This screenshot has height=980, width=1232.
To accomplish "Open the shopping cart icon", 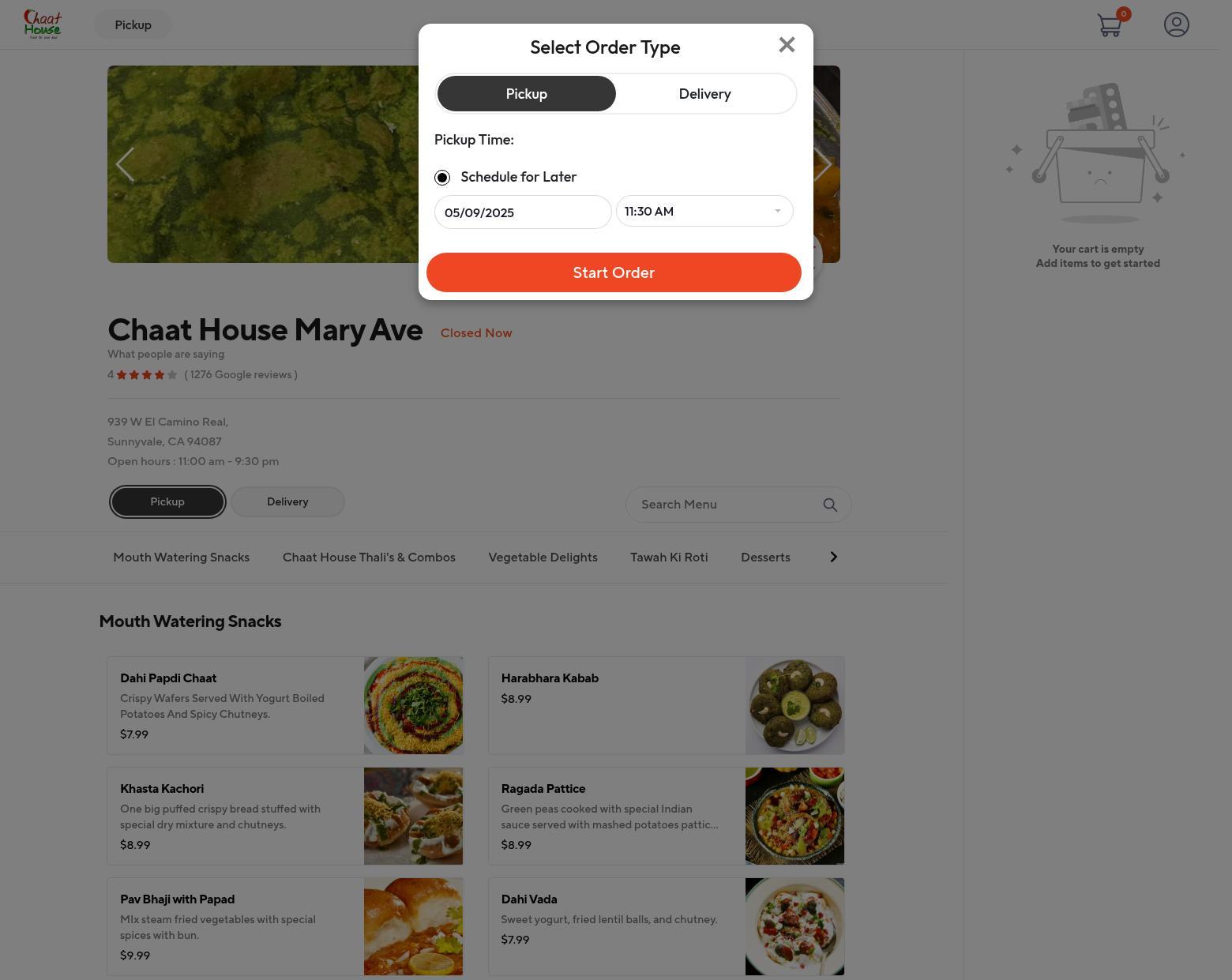I will pyautogui.click(x=1110, y=24).
